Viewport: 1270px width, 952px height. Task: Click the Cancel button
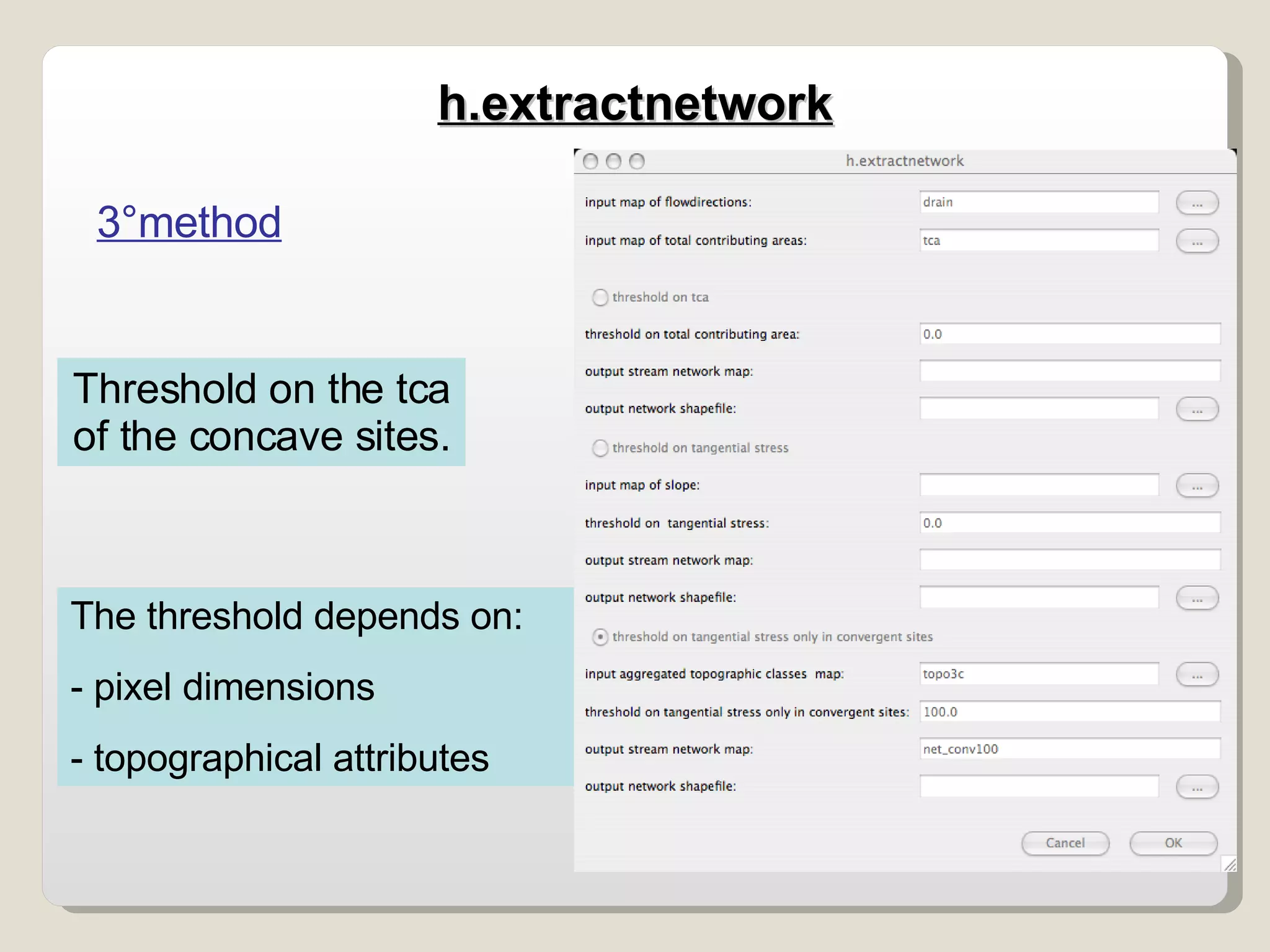click(1065, 843)
